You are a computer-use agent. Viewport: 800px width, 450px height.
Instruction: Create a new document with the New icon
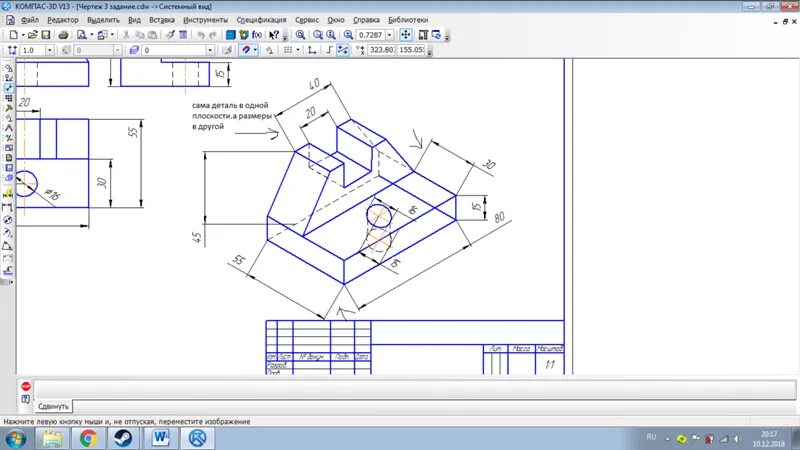[13, 35]
